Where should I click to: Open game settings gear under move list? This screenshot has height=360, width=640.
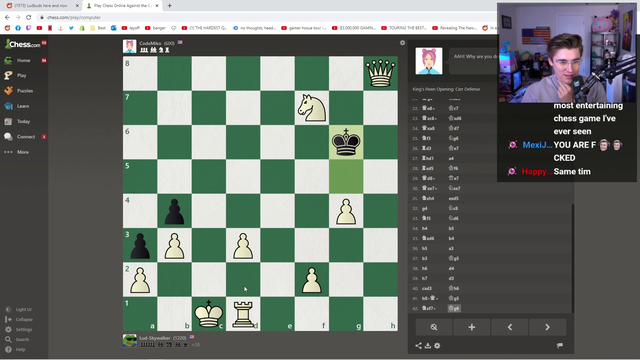[x=437, y=346]
